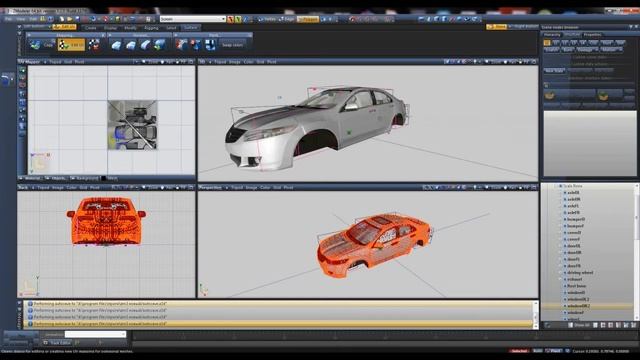Viewport: 640px width, 360px height.
Task: Click the Normals icon with the green arrow
Action: coord(159,44)
